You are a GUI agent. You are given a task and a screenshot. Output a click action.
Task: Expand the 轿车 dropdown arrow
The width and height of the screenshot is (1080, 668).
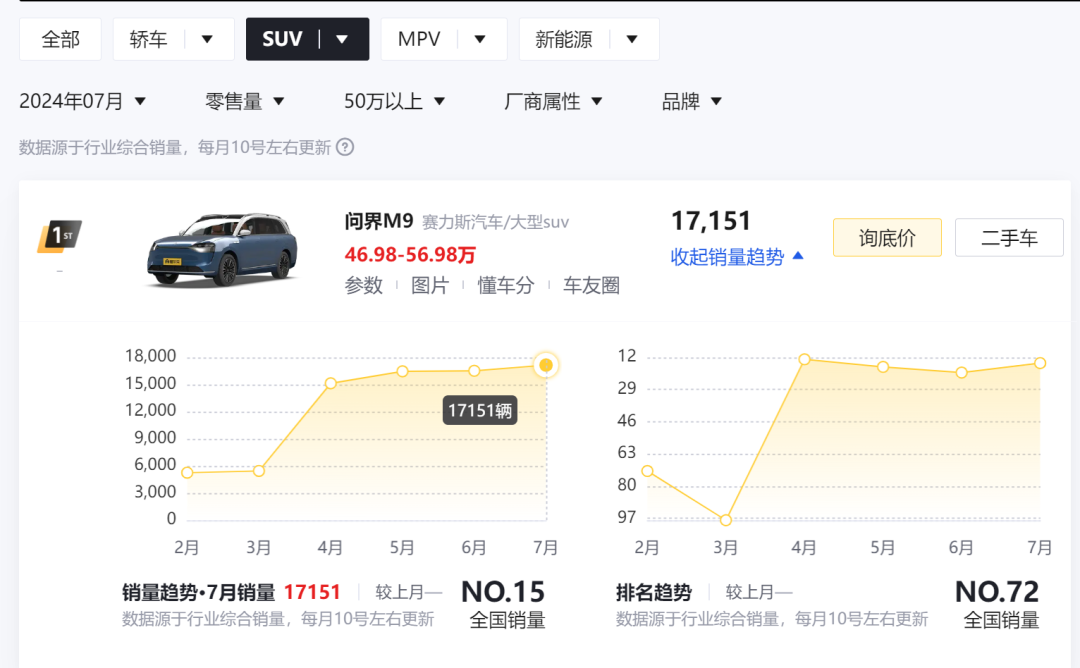[207, 39]
